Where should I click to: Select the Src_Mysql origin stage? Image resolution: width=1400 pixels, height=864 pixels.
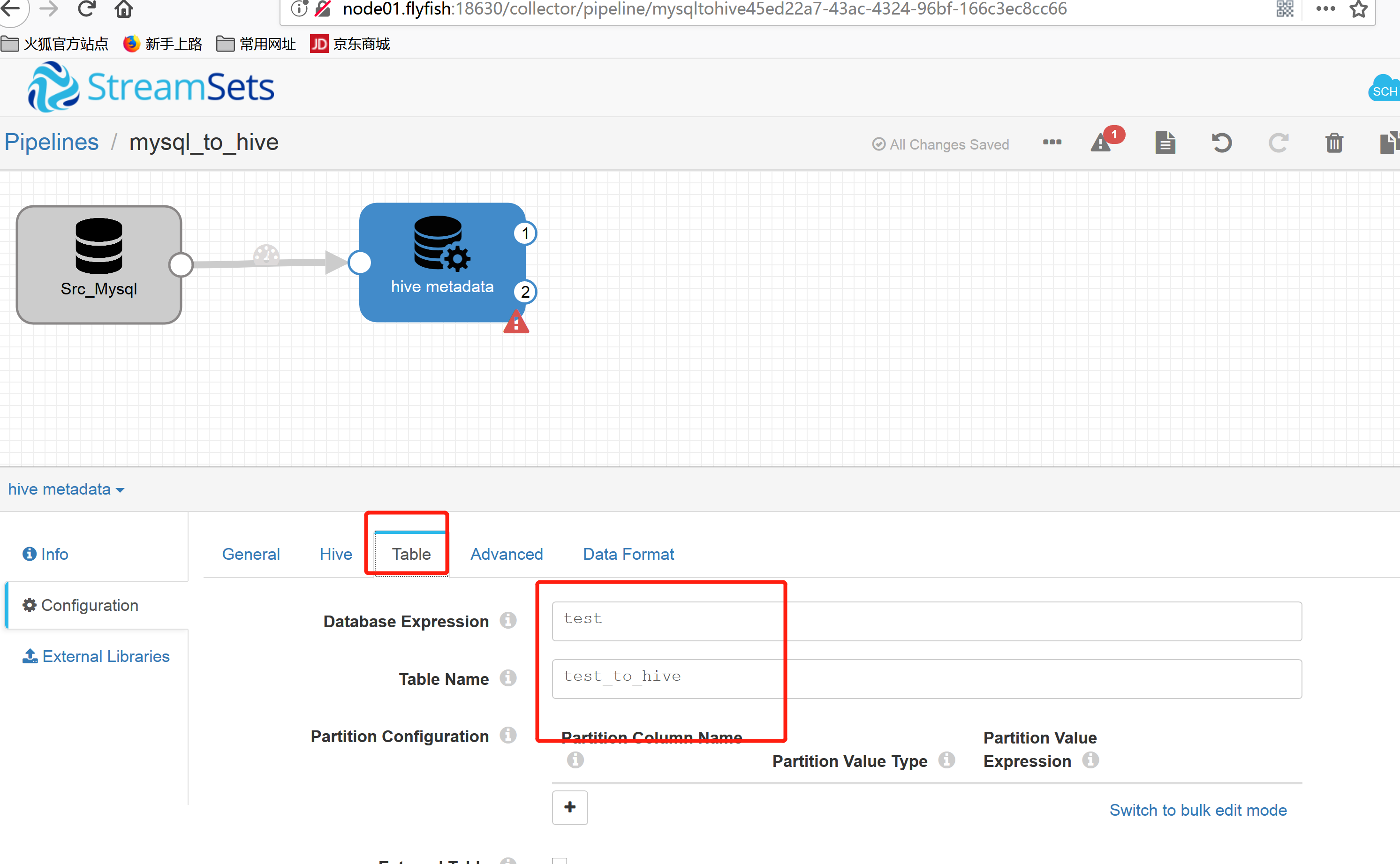click(x=99, y=264)
